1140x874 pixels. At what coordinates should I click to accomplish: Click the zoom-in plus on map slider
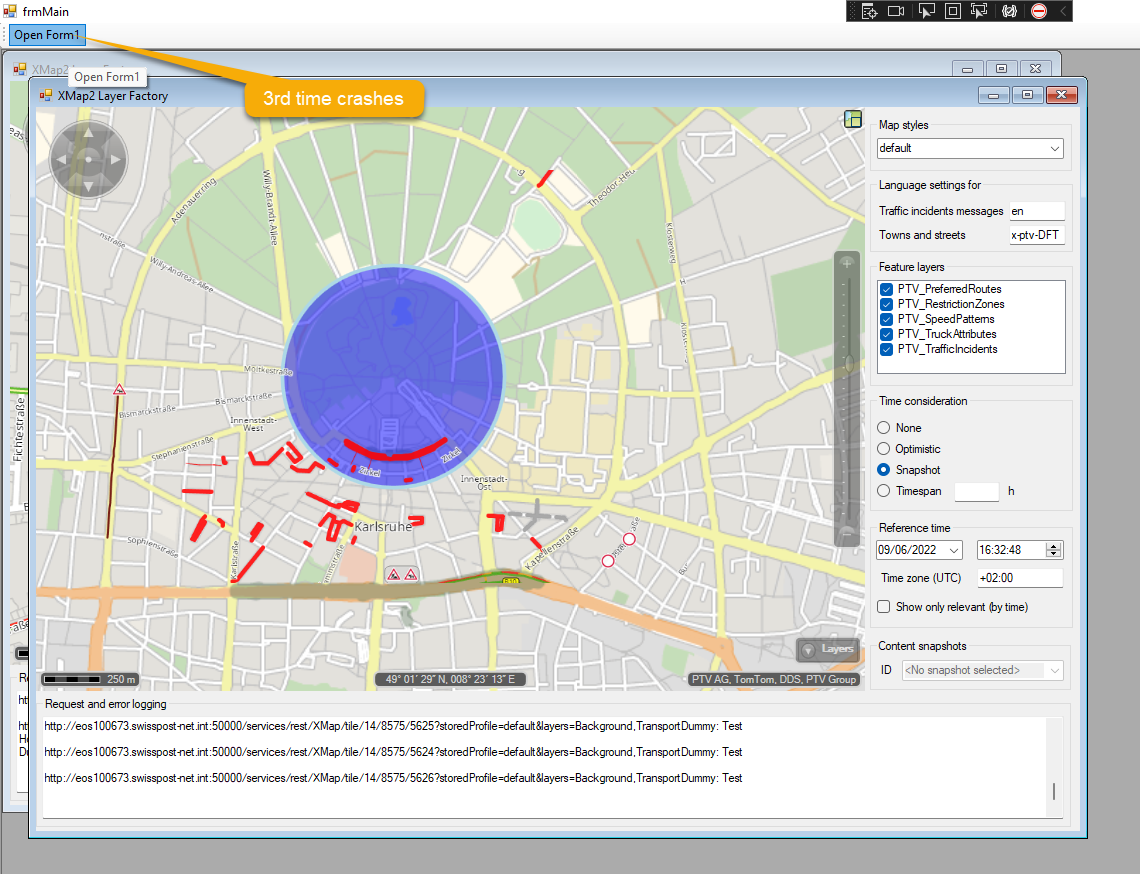click(847, 262)
